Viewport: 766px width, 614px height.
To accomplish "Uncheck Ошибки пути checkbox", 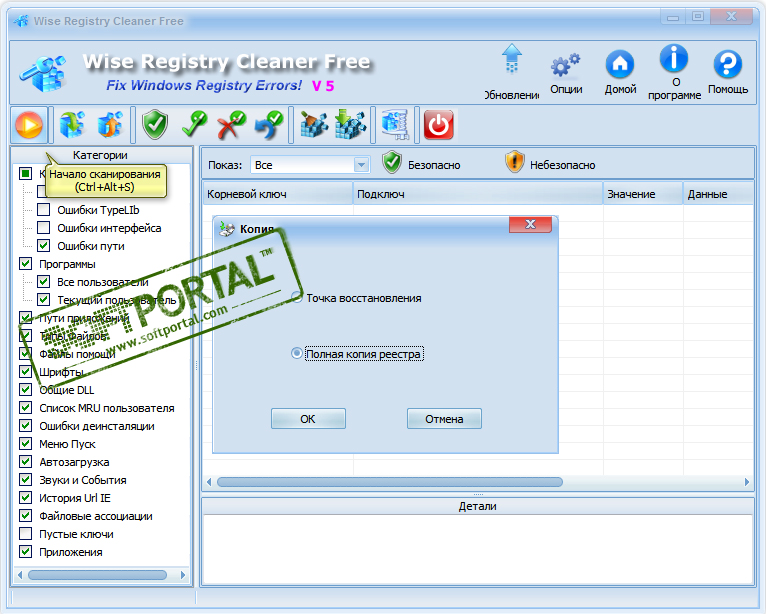I will coord(44,246).
